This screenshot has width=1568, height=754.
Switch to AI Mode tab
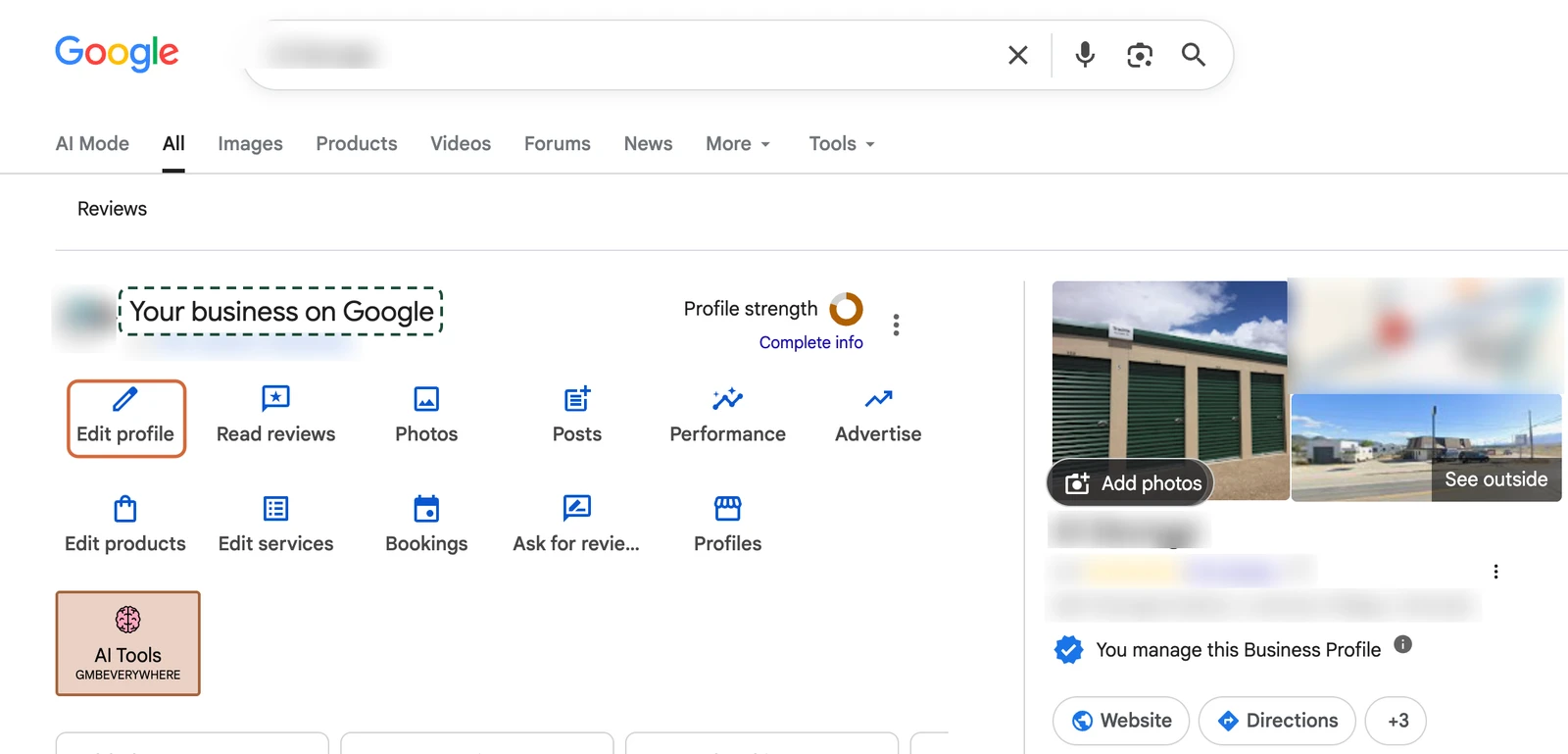click(92, 143)
